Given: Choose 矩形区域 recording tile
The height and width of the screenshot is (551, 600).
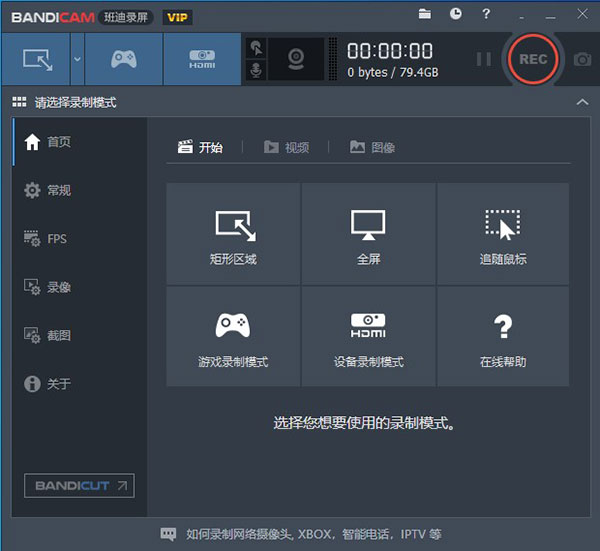Looking at the screenshot, I should coord(233,234).
